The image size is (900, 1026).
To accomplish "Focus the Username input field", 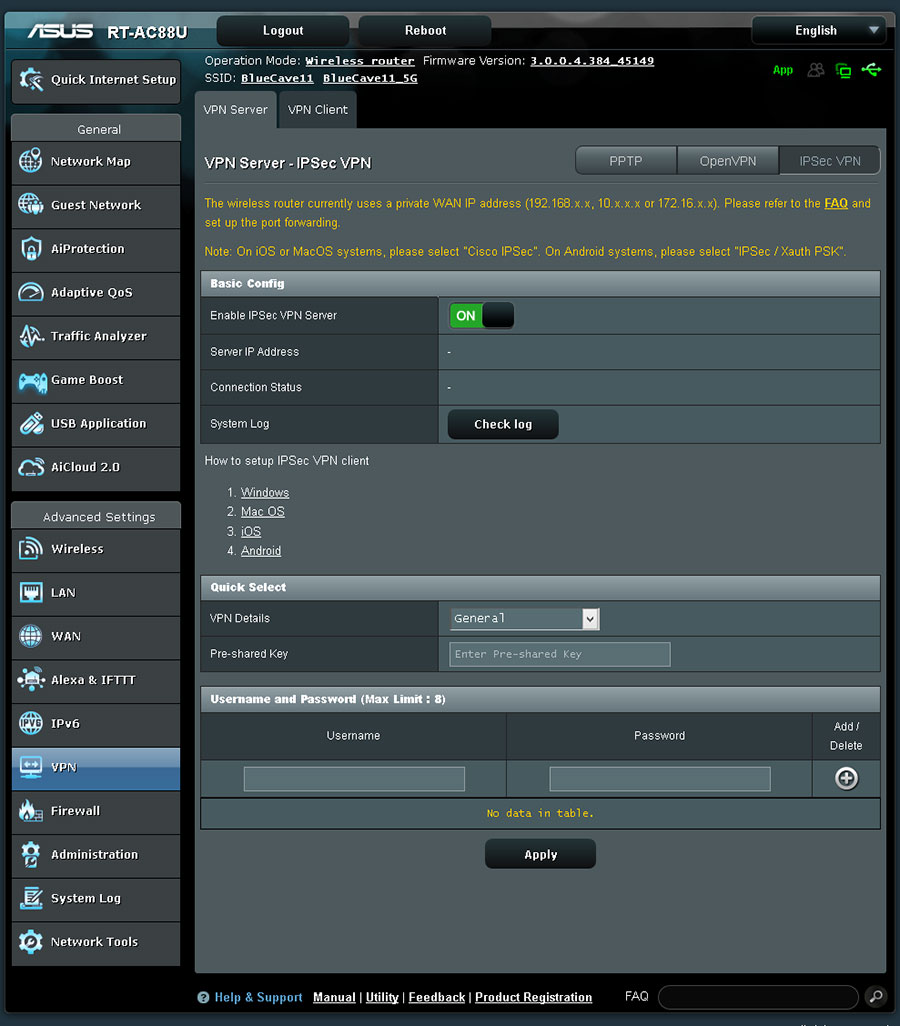I will [x=354, y=779].
